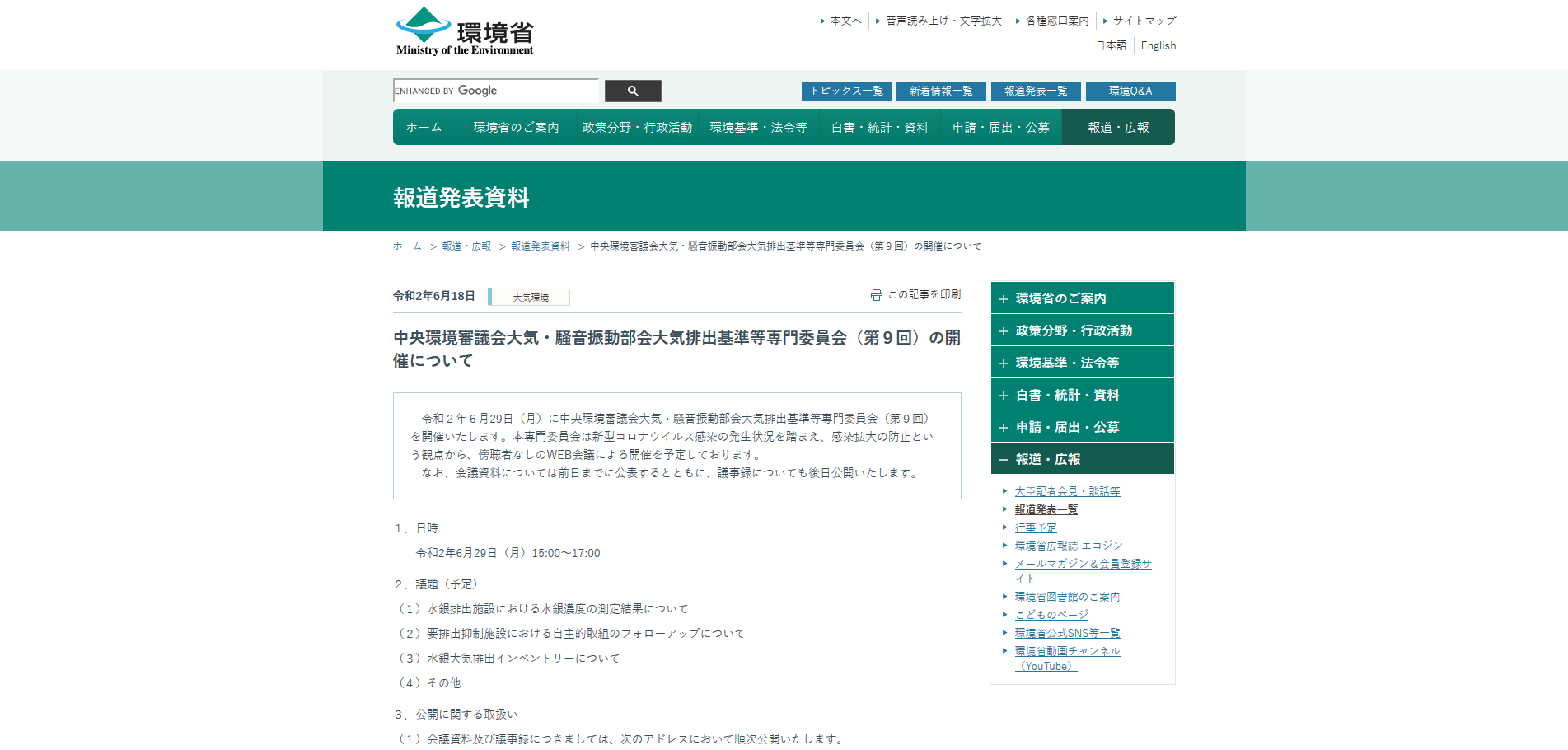Viewport: 1568px width, 750px height.
Task: Click the 環境省公式SNS等一覧 link
Action: tap(1067, 632)
